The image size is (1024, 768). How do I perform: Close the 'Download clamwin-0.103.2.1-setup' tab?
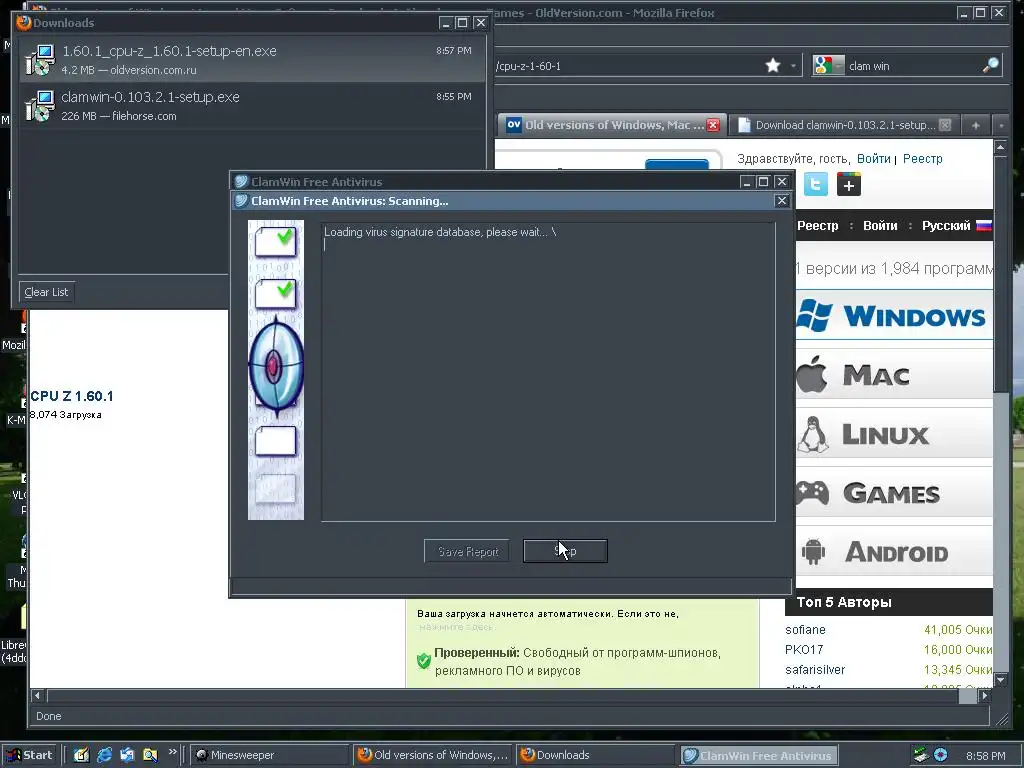click(945, 125)
